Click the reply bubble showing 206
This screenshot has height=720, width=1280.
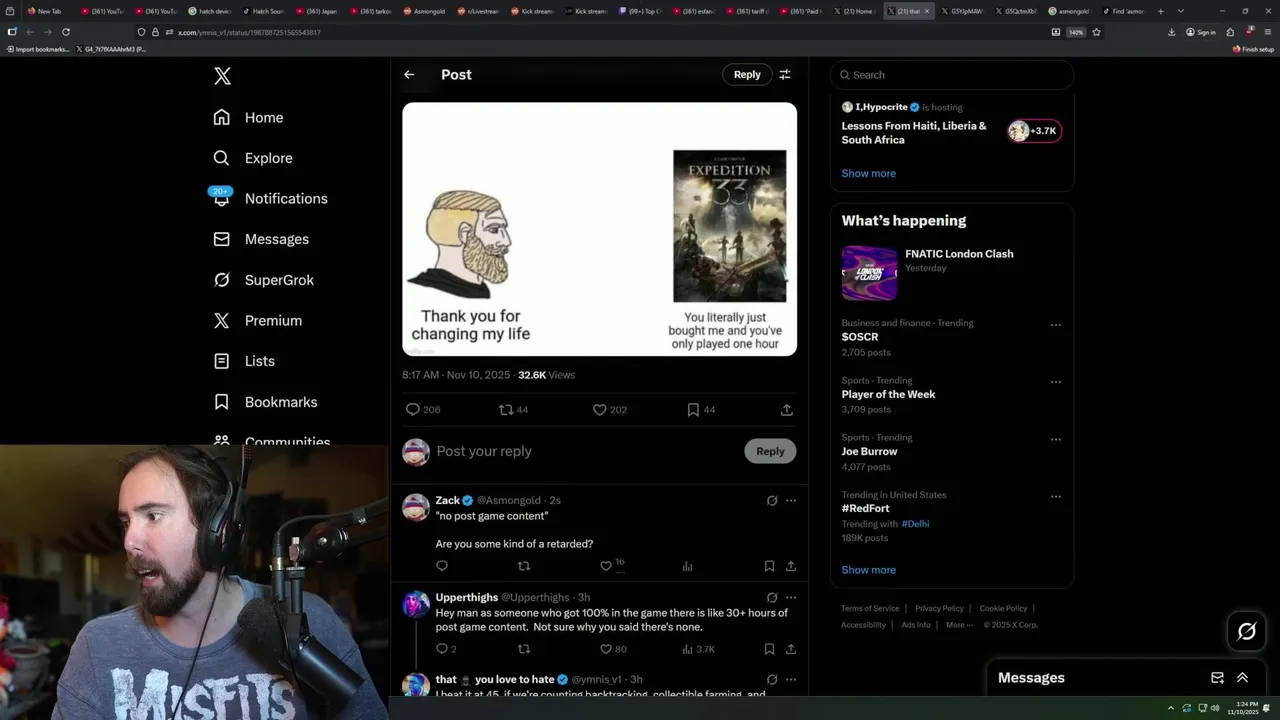pos(423,410)
